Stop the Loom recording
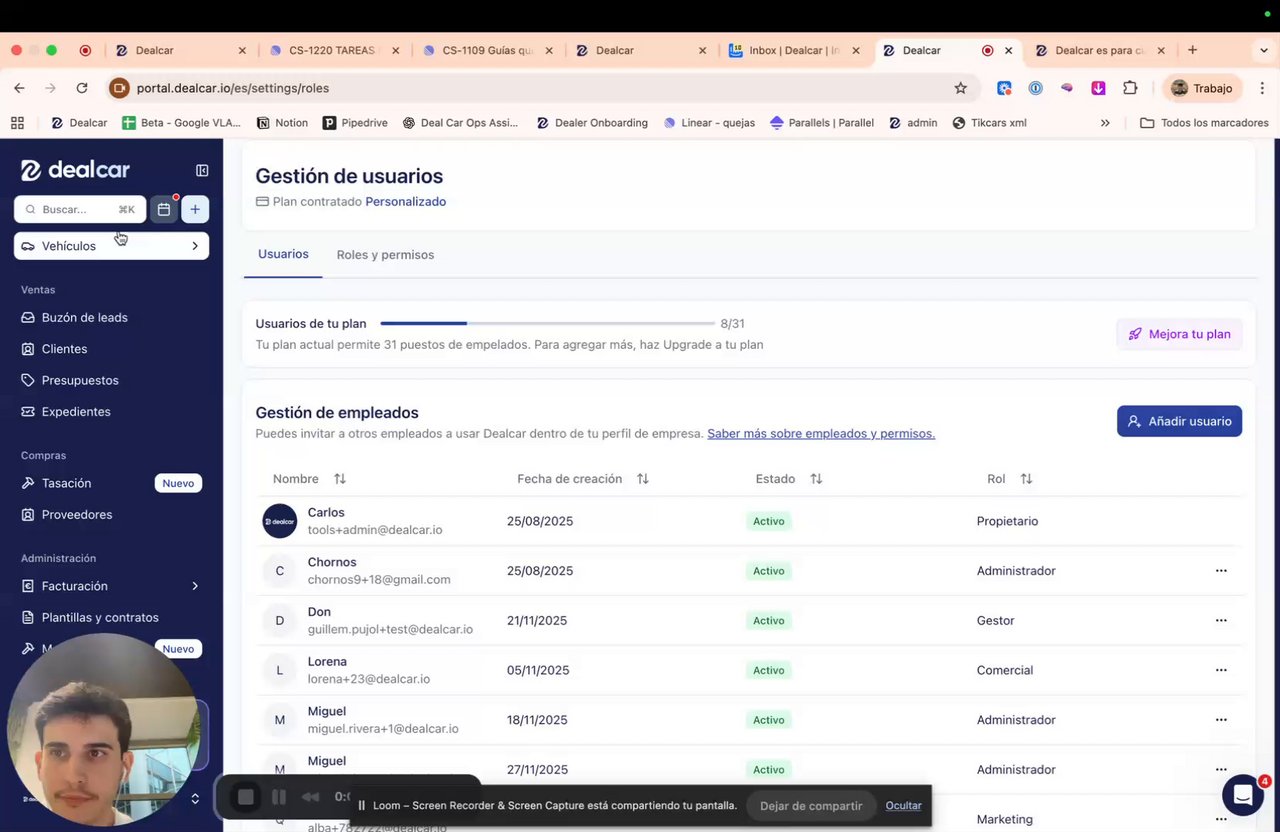This screenshot has height=832, width=1280. (246, 797)
